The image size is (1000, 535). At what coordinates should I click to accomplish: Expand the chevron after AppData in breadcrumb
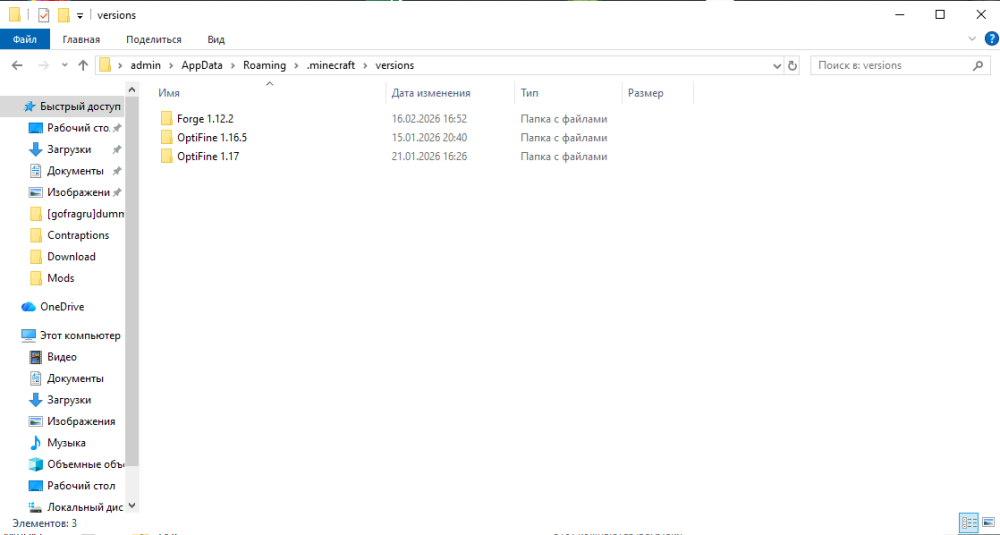(233, 65)
